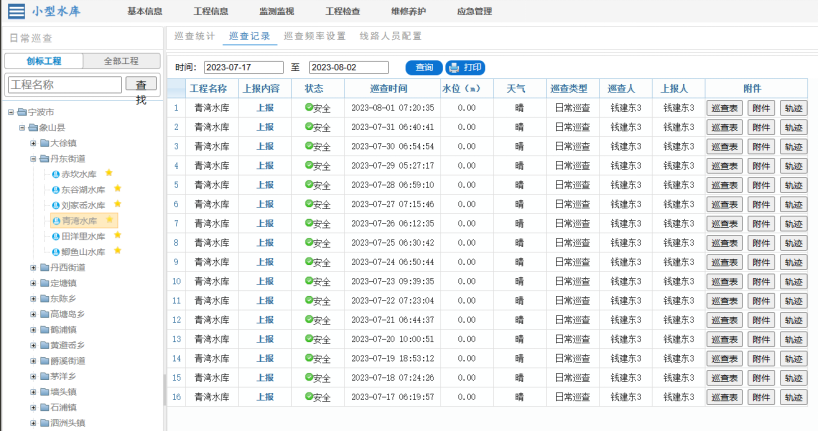818x431 pixels.
Task: Click the 巡查时间 column header
Action: tap(388, 89)
